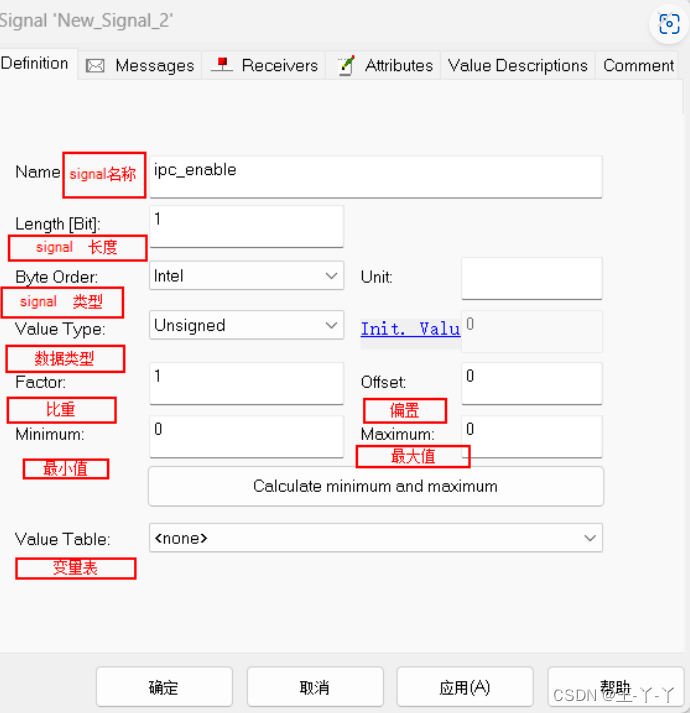
Task: Open the Value Table dropdown
Action: (376, 538)
